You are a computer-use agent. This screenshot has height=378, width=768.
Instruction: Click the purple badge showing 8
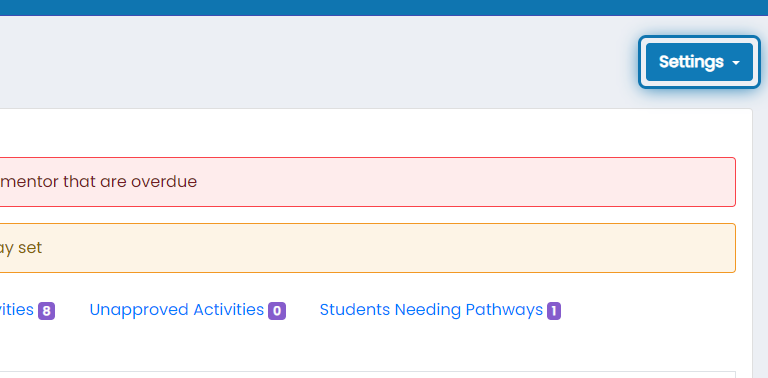pos(47,311)
